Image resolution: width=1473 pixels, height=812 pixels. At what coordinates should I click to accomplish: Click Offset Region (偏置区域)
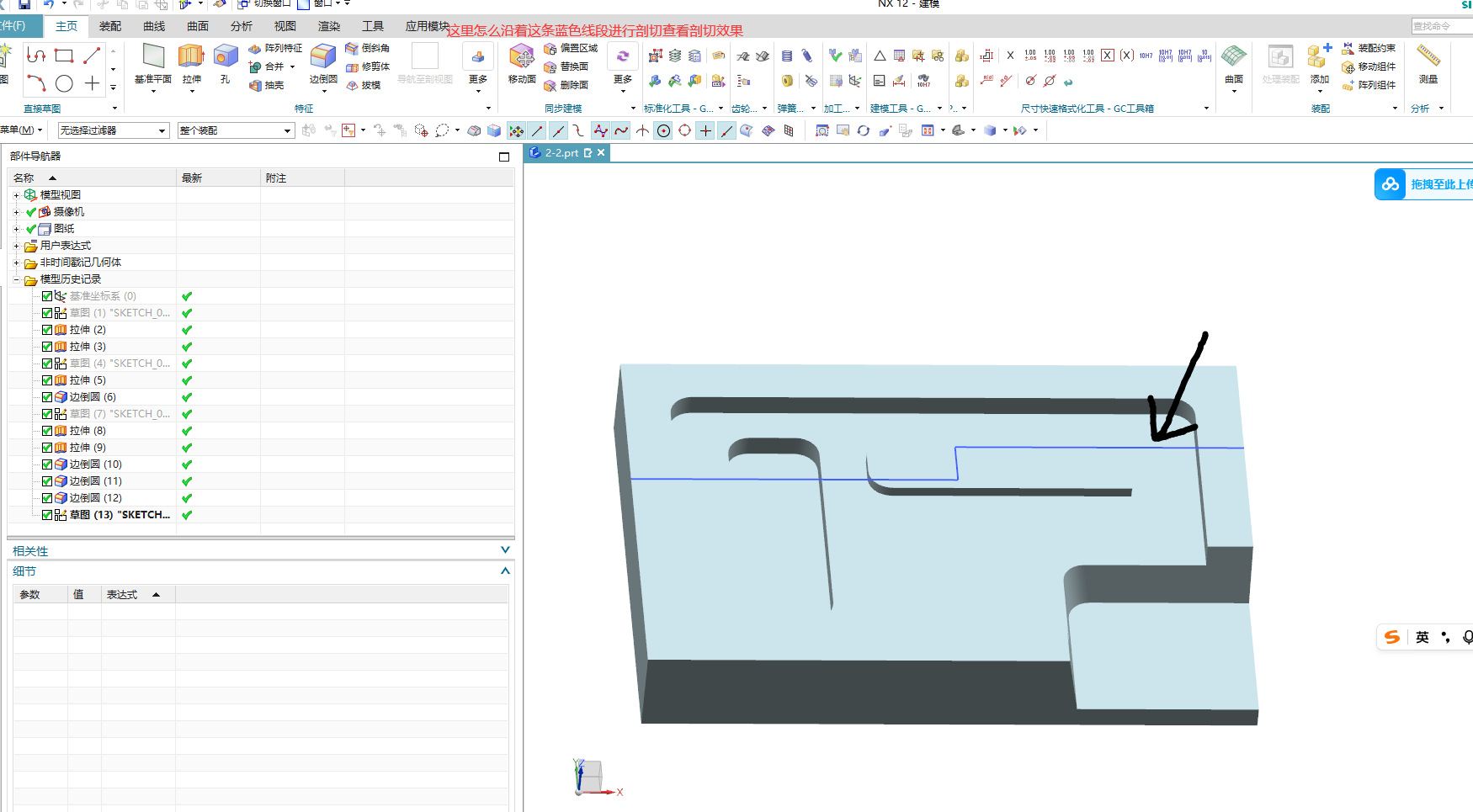(571, 48)
